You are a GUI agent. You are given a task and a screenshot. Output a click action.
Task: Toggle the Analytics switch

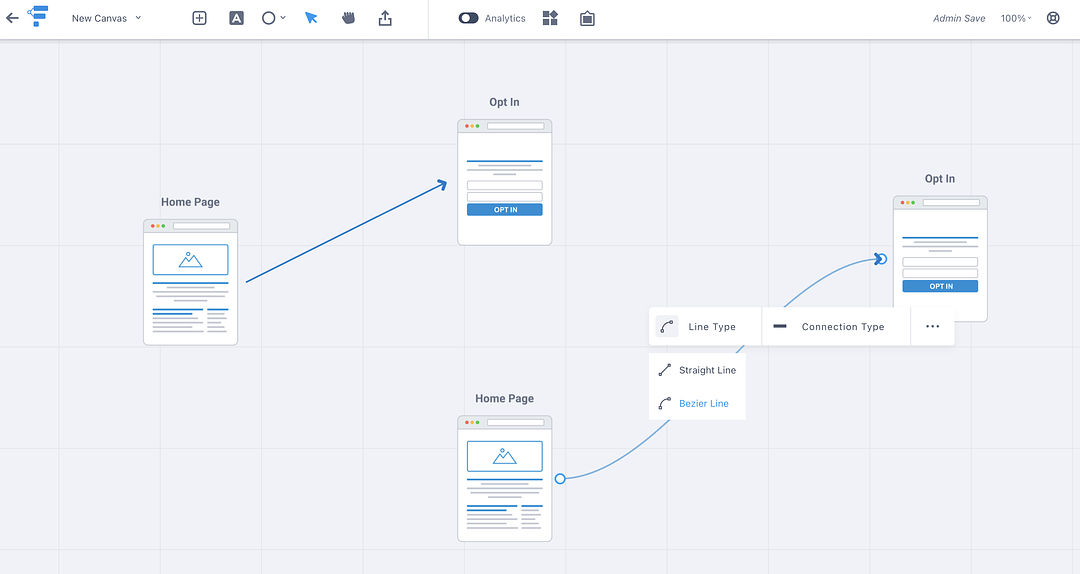(x=468, y=18)
